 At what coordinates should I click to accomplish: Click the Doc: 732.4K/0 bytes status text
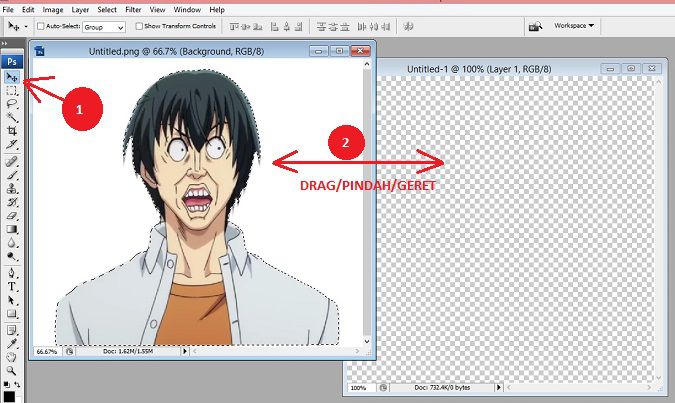[442, 388]
